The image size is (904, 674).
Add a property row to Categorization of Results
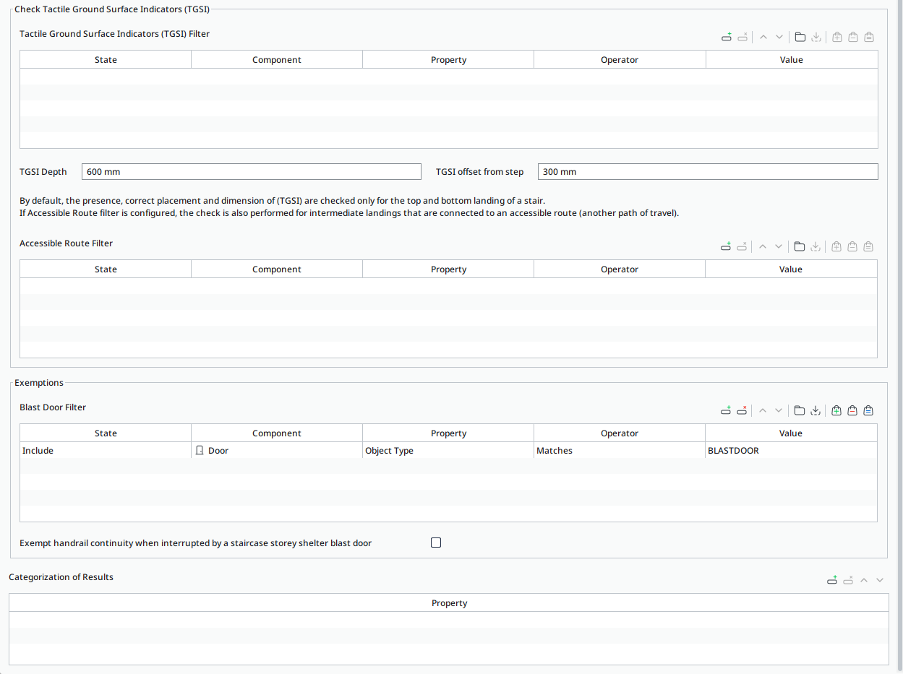click(x=832, y=580)
